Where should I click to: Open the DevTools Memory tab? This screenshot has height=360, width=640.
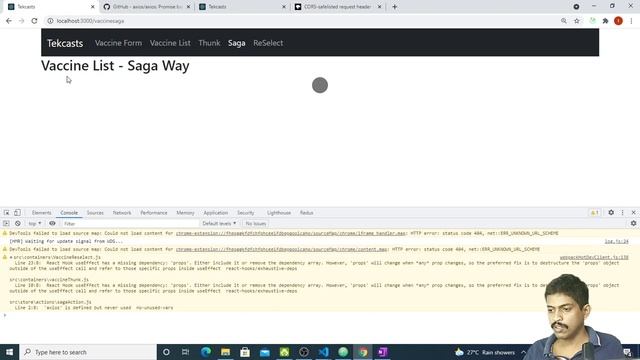click(185, 213)
